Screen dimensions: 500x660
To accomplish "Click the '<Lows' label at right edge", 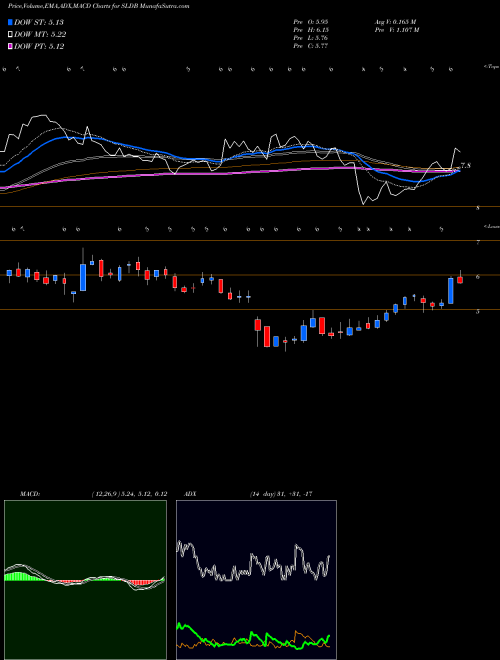I will click(491, 227).
